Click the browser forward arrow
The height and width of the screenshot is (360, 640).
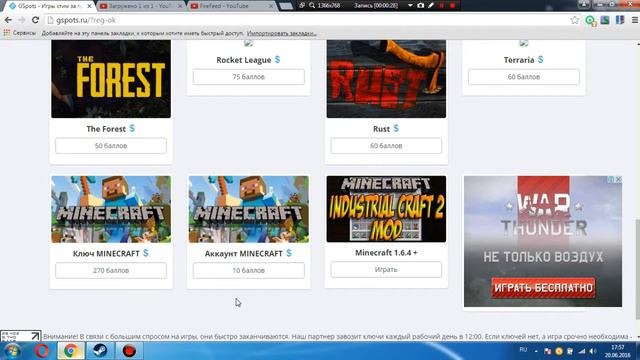click(x=21, y=20)
